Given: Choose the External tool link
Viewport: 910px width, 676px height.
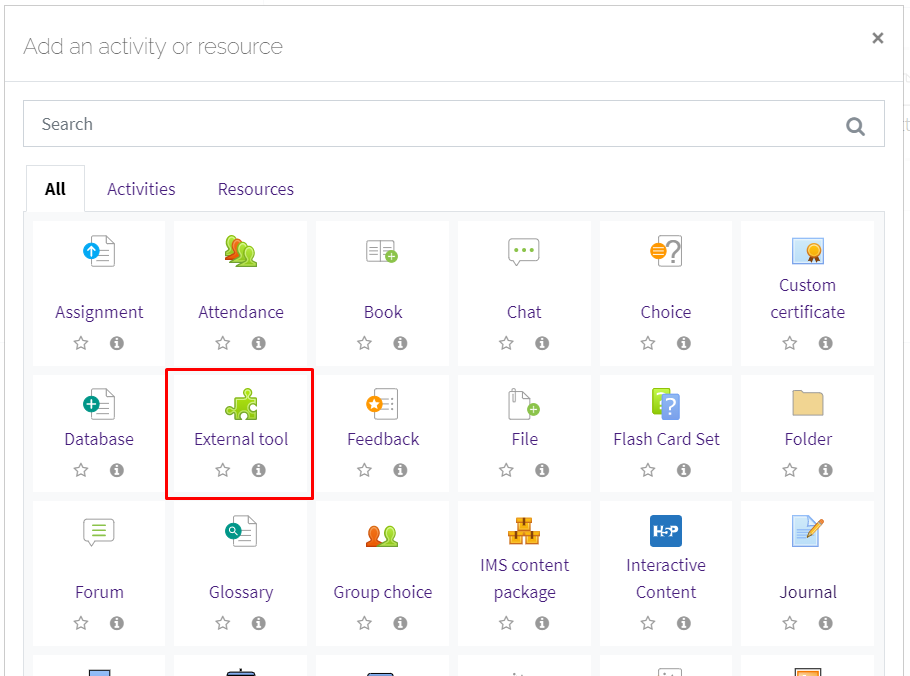Looking at the screenshot, I should pos(241,439).
